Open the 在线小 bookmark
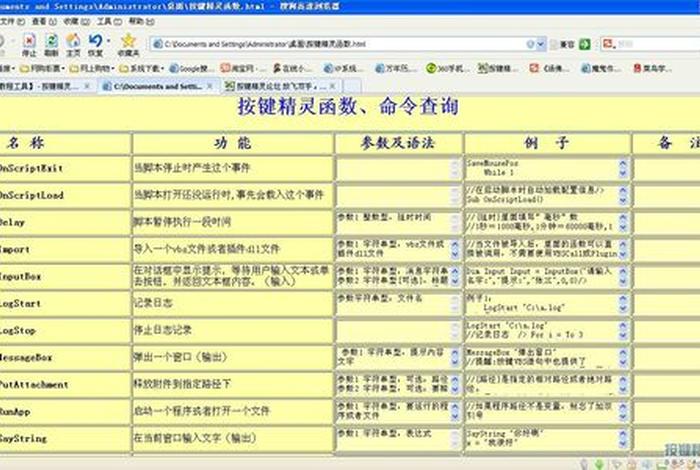Image resolution: width=700 pixels, height=470 pixels. [x=292, y=68]
